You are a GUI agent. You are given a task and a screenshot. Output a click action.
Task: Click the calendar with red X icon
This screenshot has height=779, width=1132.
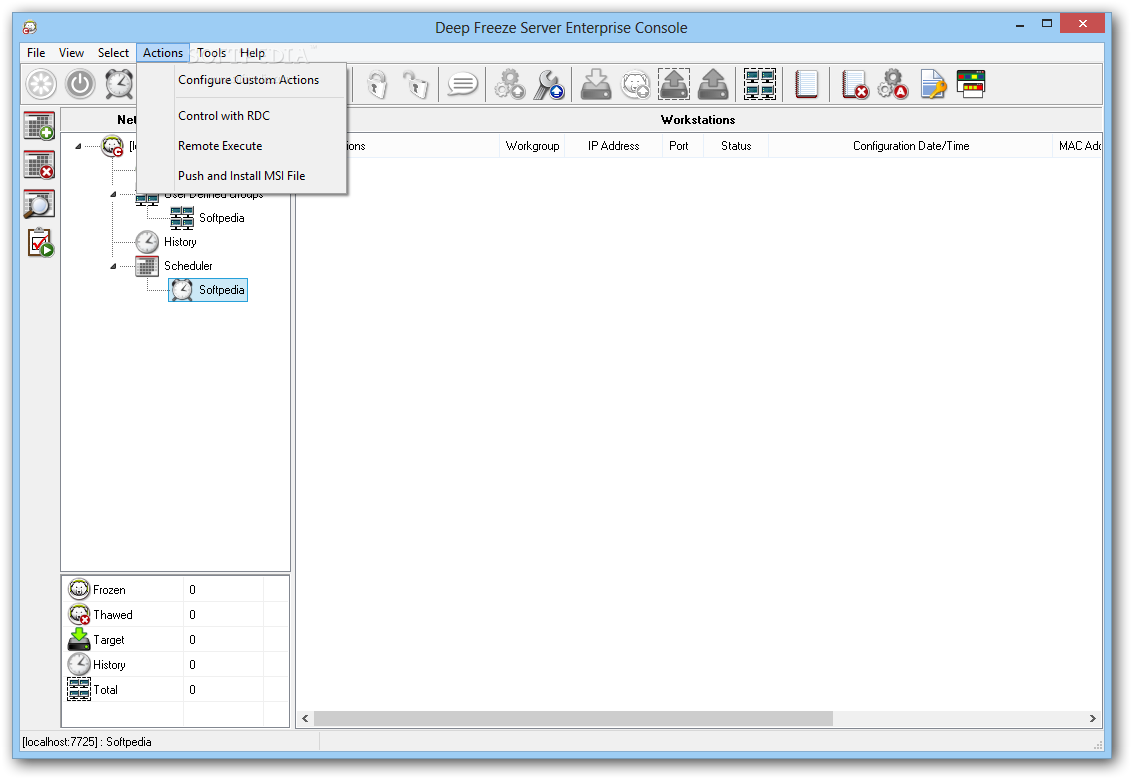[39, 165]
